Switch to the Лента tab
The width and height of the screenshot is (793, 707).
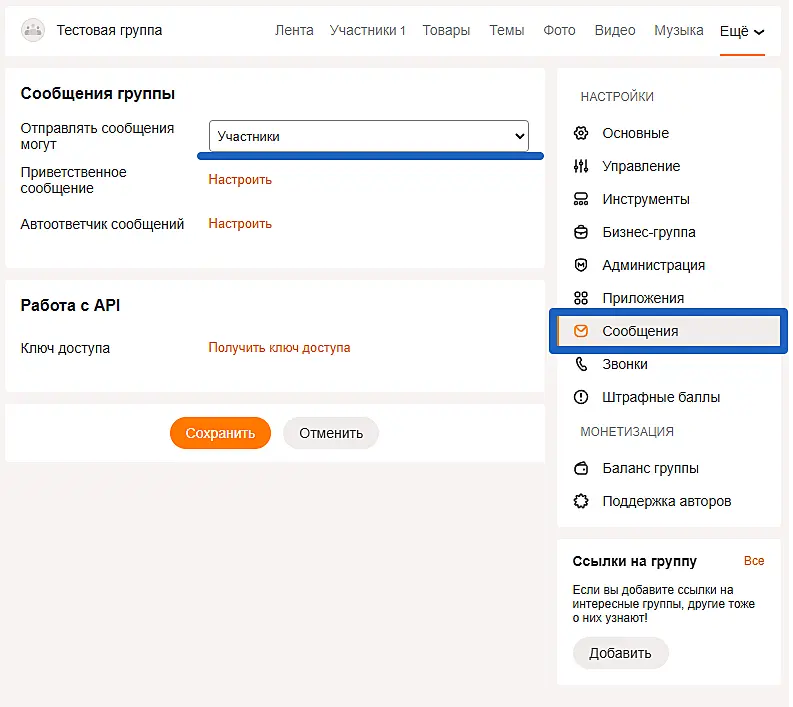pyautogui.click(x=294, y=30)
